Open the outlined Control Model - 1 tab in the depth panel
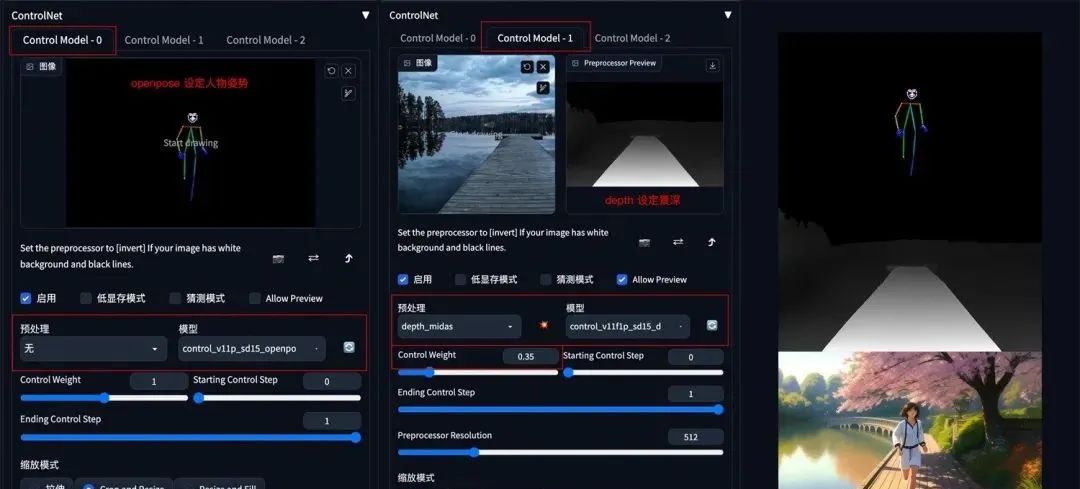This screenshot has height=489, width=1080. (535, 39)
